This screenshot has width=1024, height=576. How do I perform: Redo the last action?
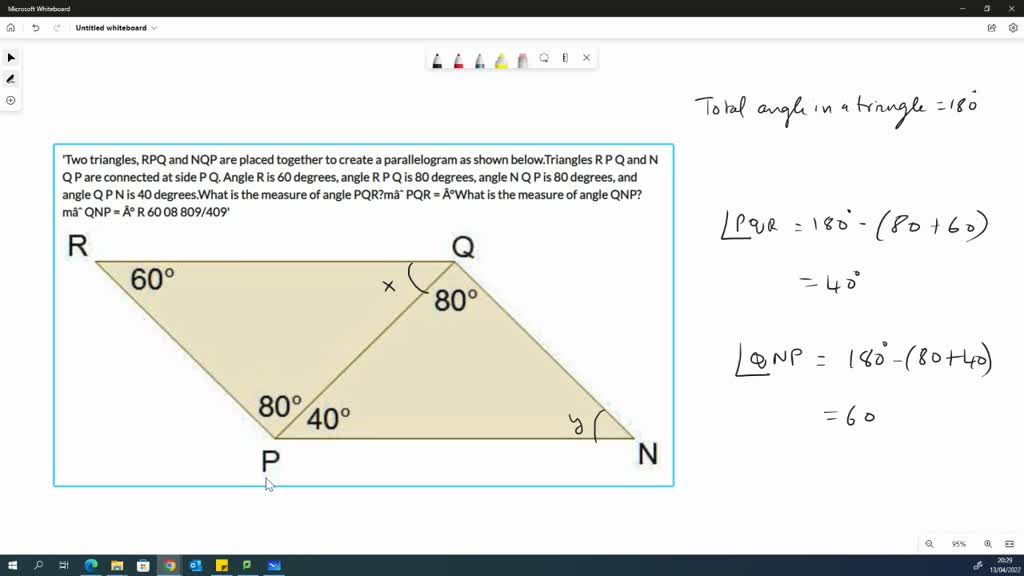58,28
